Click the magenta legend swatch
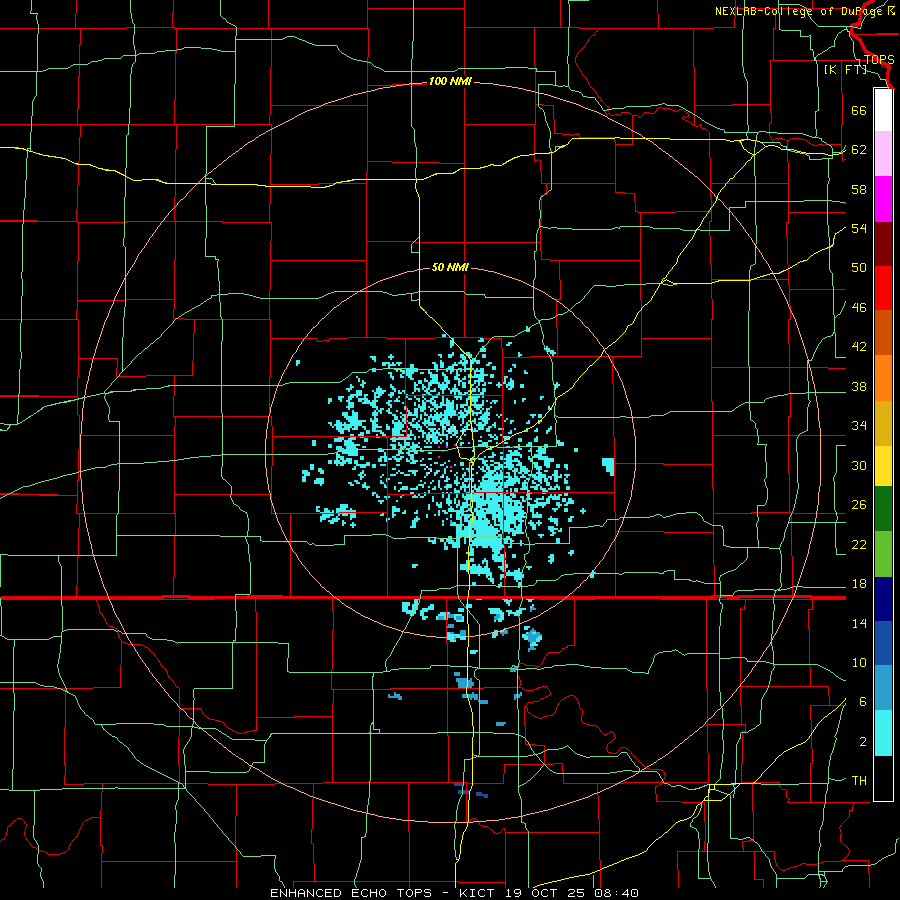This screenshot has height=900, width=900. [883, 199]
